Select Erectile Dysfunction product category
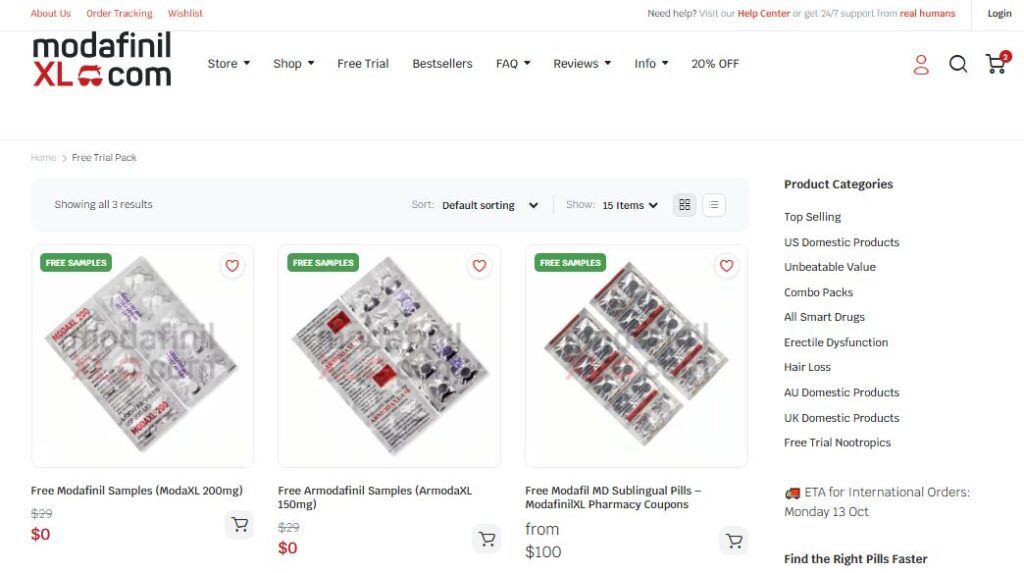This screenshot has height=573, width=1024. (836, 342)
